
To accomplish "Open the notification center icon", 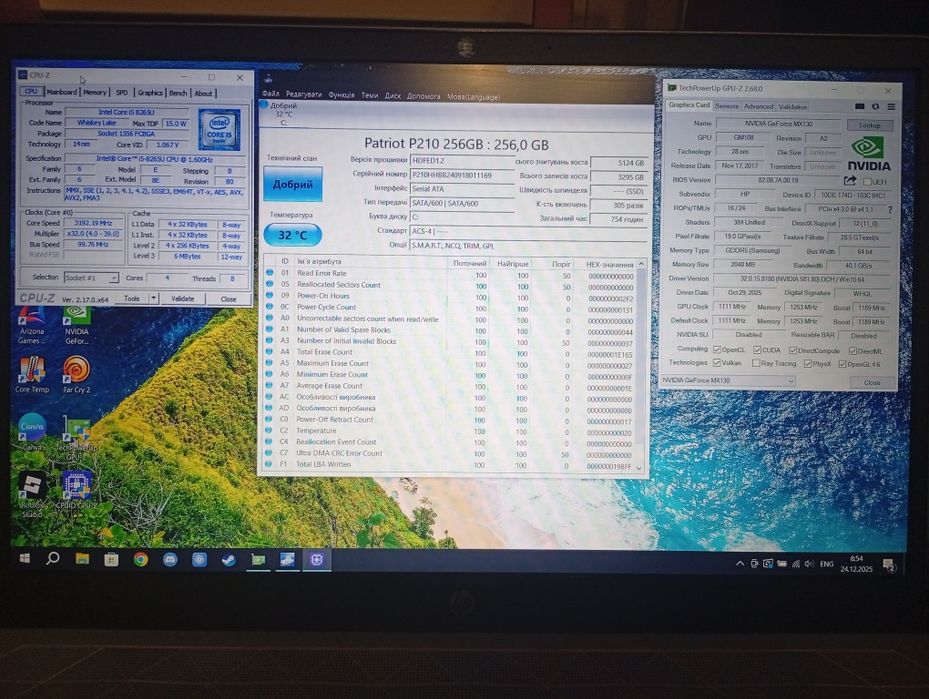I will tap(889, 565).
